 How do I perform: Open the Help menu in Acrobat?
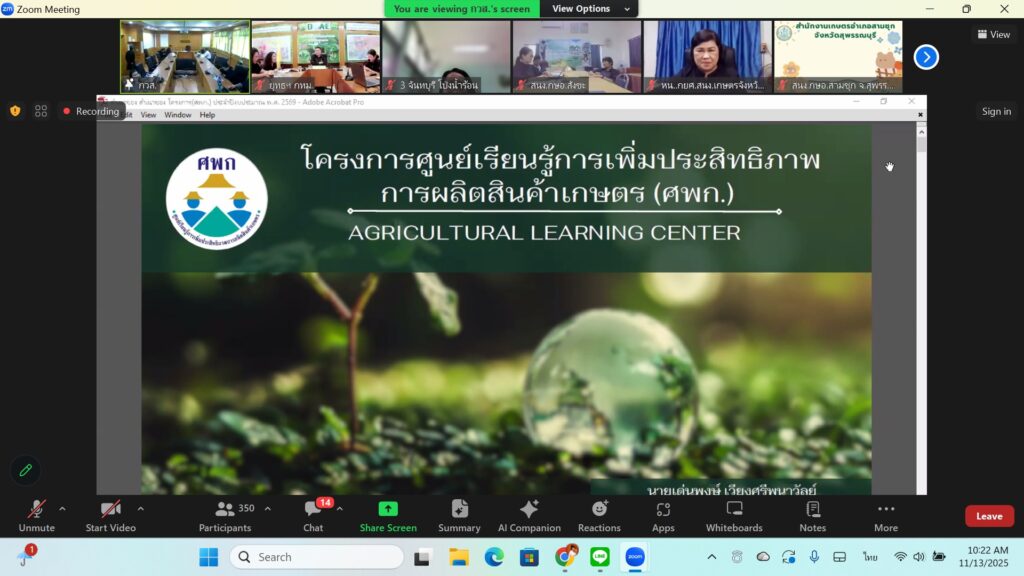point(207,115)
